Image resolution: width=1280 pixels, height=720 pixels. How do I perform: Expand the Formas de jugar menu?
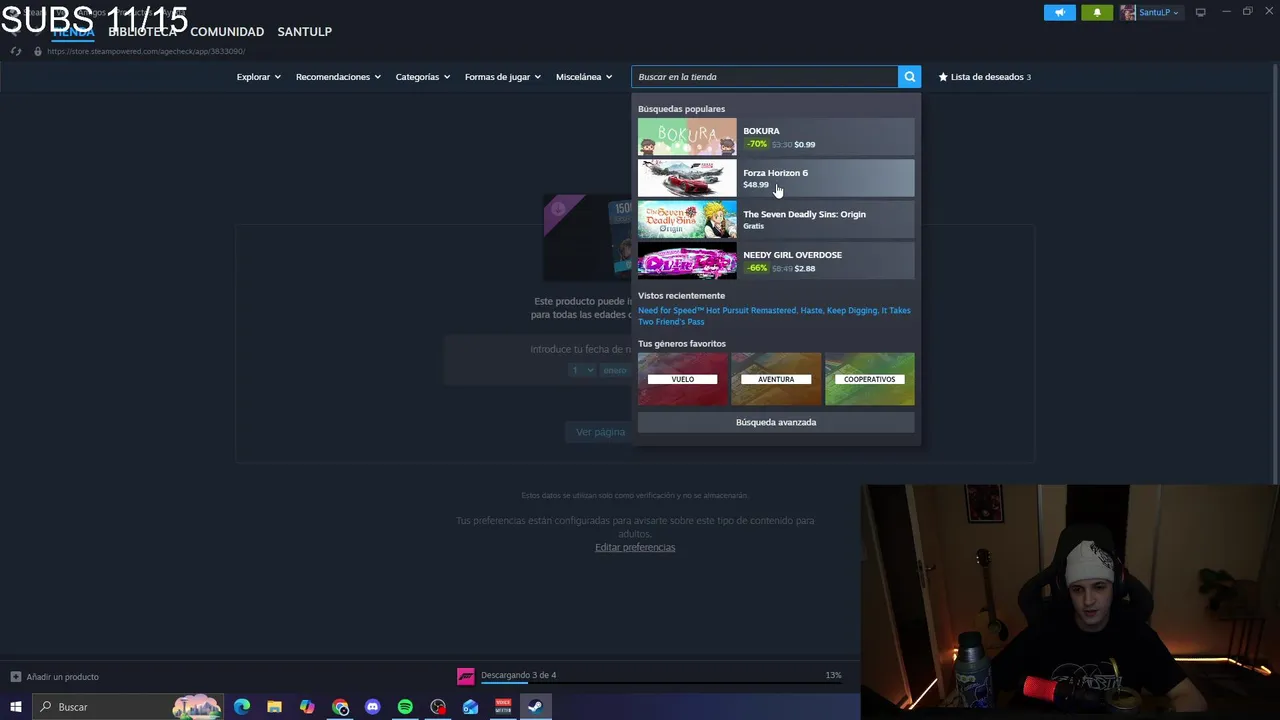point(502,77)
